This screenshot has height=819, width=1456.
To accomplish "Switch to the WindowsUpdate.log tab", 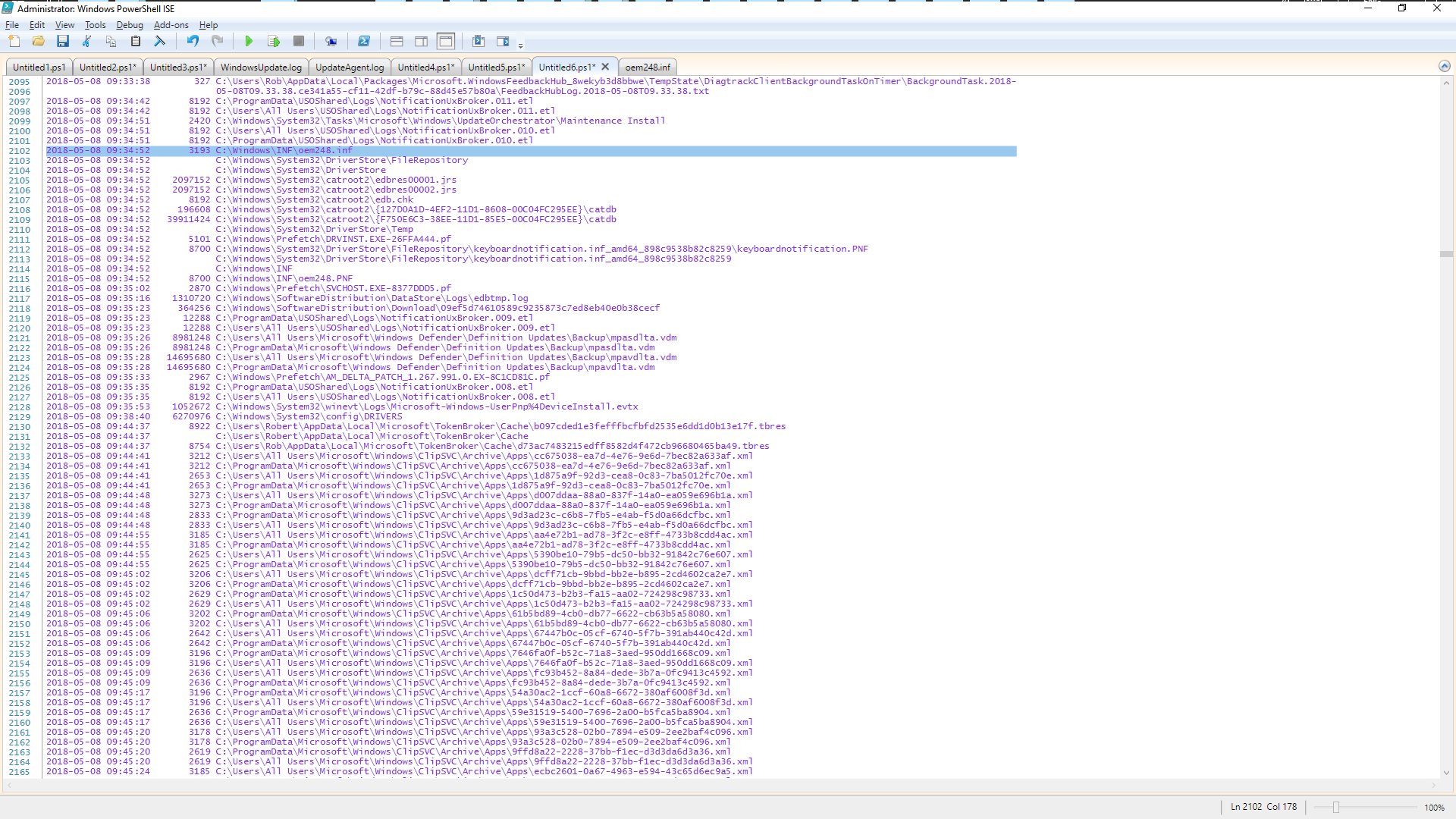I will pyautogui.click(x=261, y=67).
